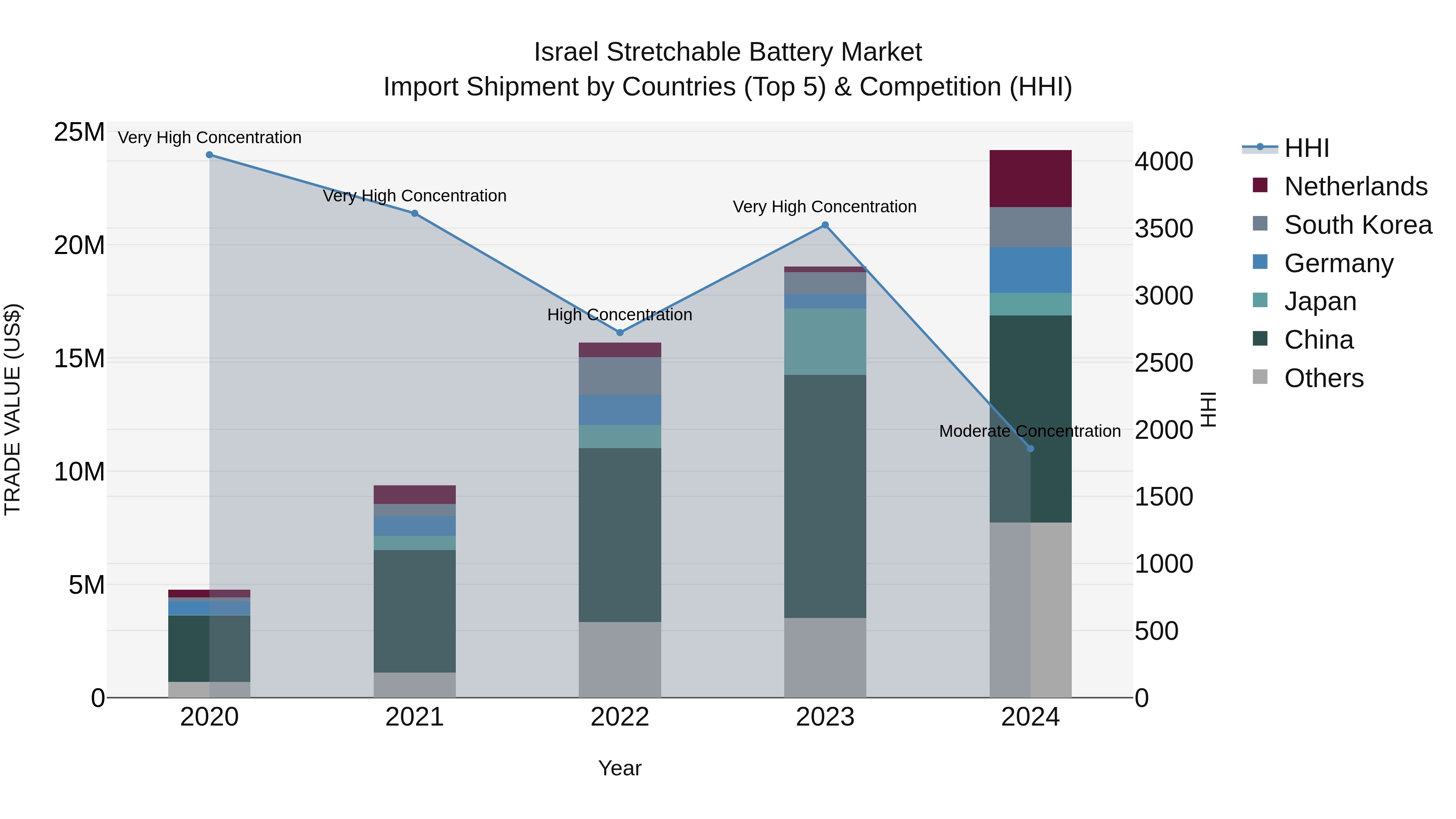Click the South Korea segment of the 2024 bar
The image size is (1456, 819).
(1031, 227)
